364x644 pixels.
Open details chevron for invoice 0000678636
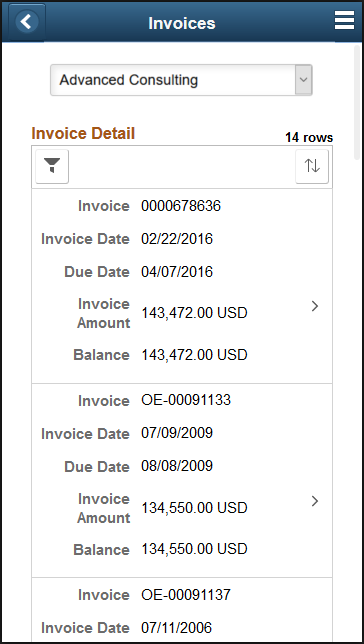click(x=315, y=306)
